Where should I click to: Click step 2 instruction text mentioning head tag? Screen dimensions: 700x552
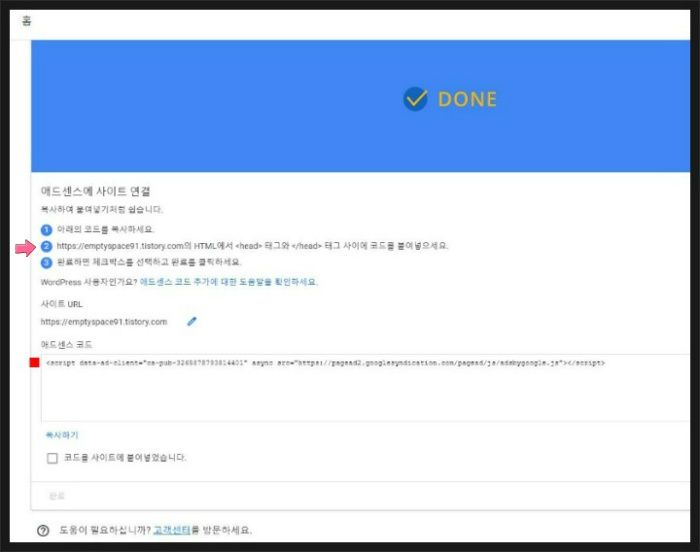[252, 246]
